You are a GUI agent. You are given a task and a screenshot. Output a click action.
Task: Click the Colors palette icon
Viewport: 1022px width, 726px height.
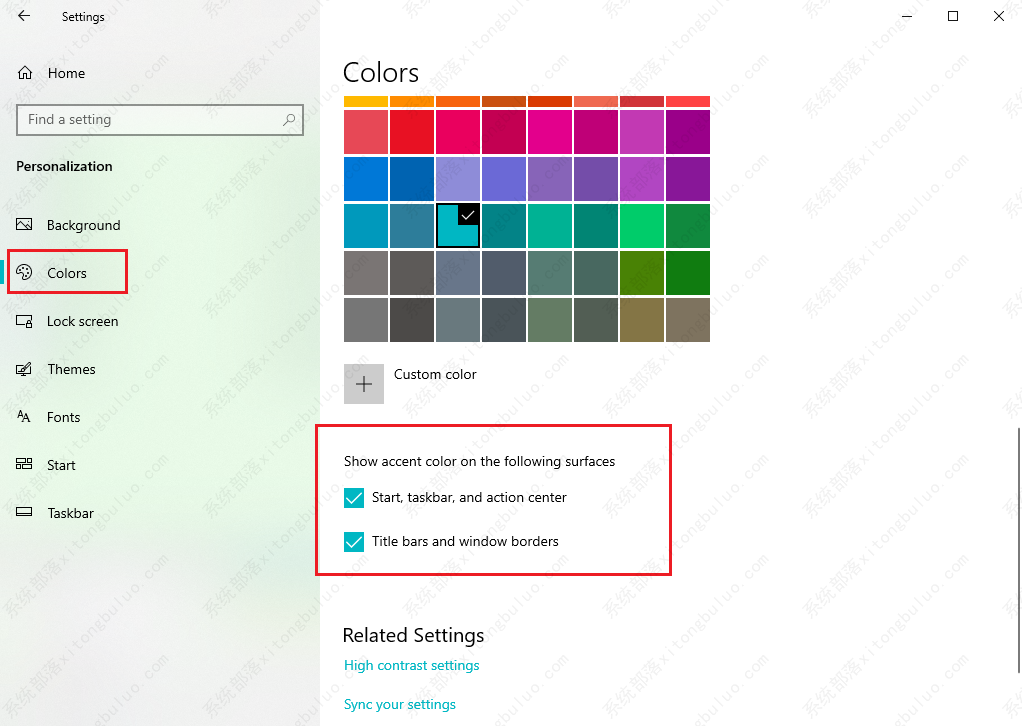(x=26, y=273)
